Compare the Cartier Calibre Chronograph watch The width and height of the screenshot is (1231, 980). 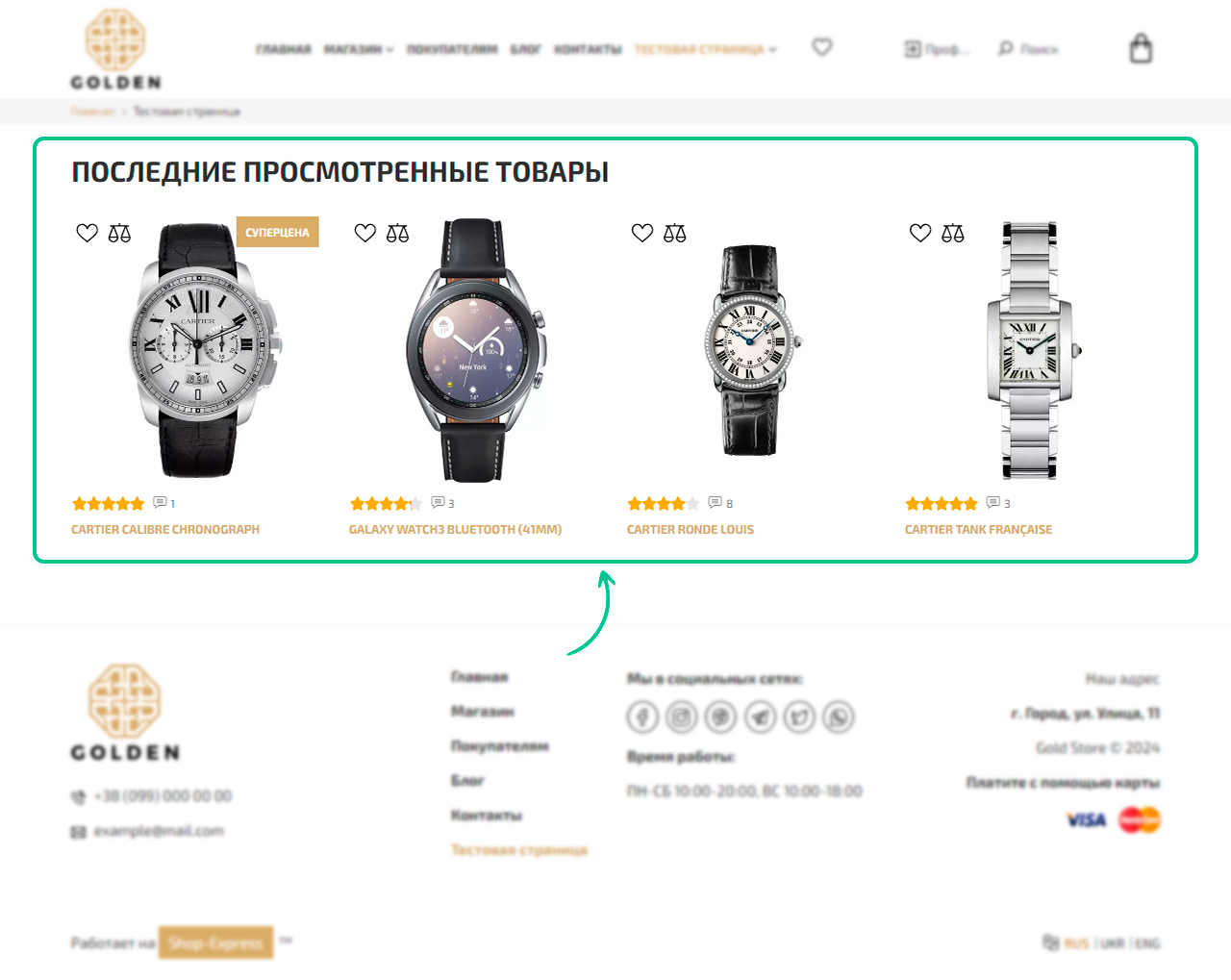pyautogui.click(x=119, y=233)
